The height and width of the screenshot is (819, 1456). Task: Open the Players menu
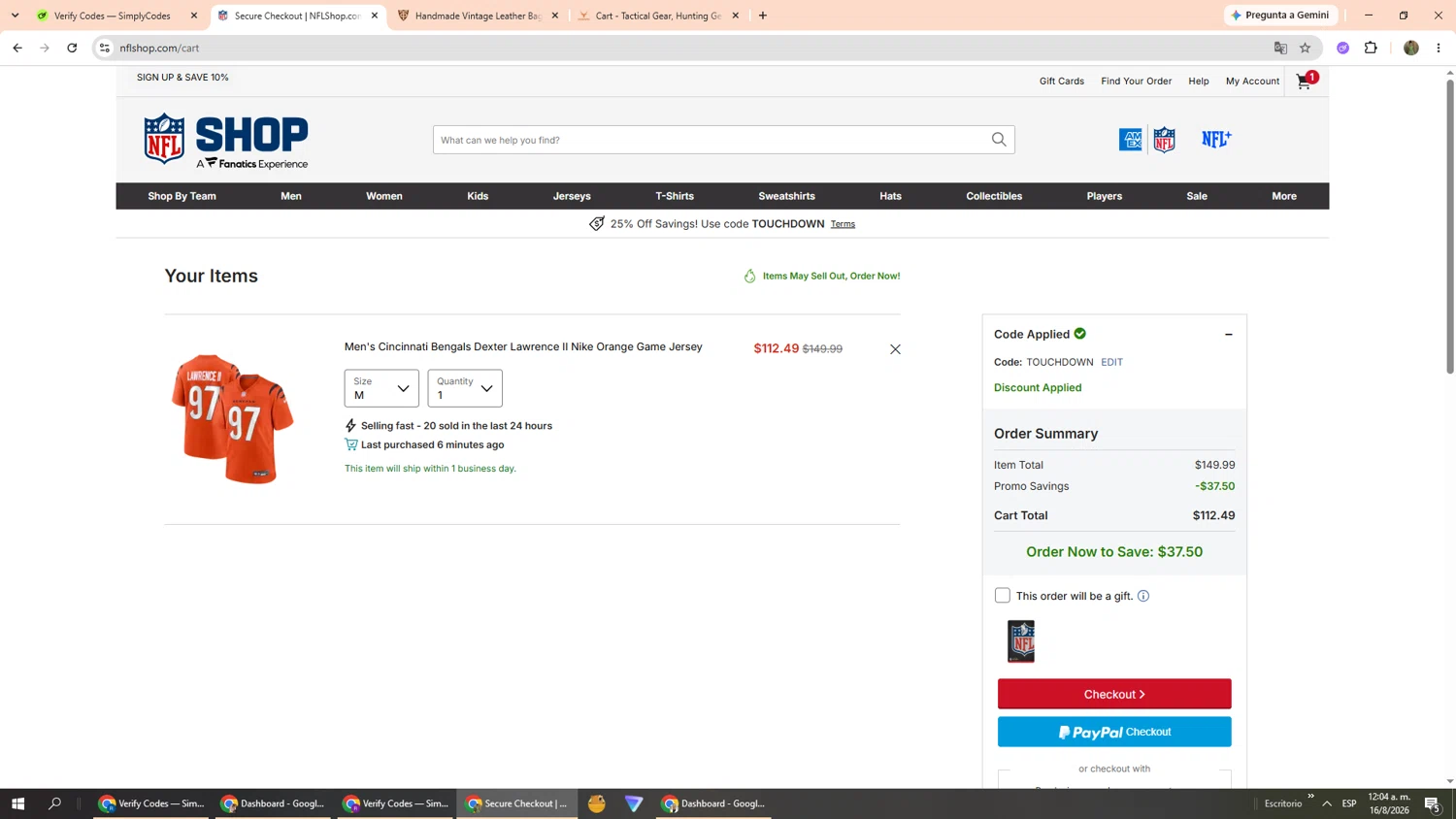1105,196
